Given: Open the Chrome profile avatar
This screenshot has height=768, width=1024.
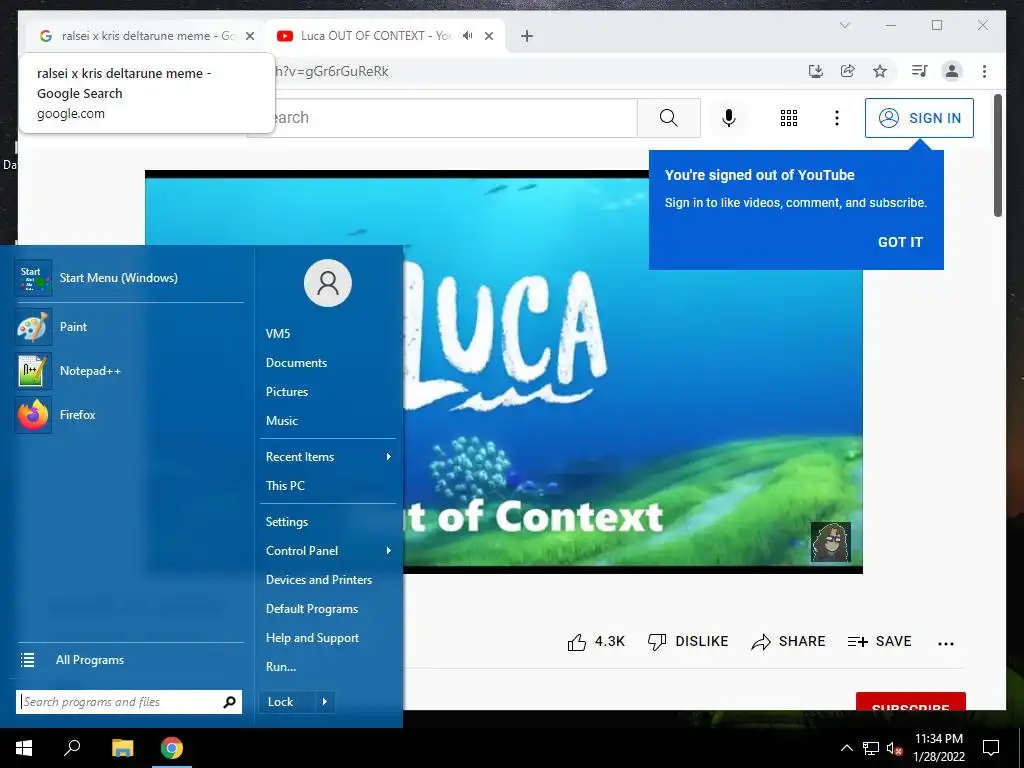Looking at the screenshot, I should 952,71.
